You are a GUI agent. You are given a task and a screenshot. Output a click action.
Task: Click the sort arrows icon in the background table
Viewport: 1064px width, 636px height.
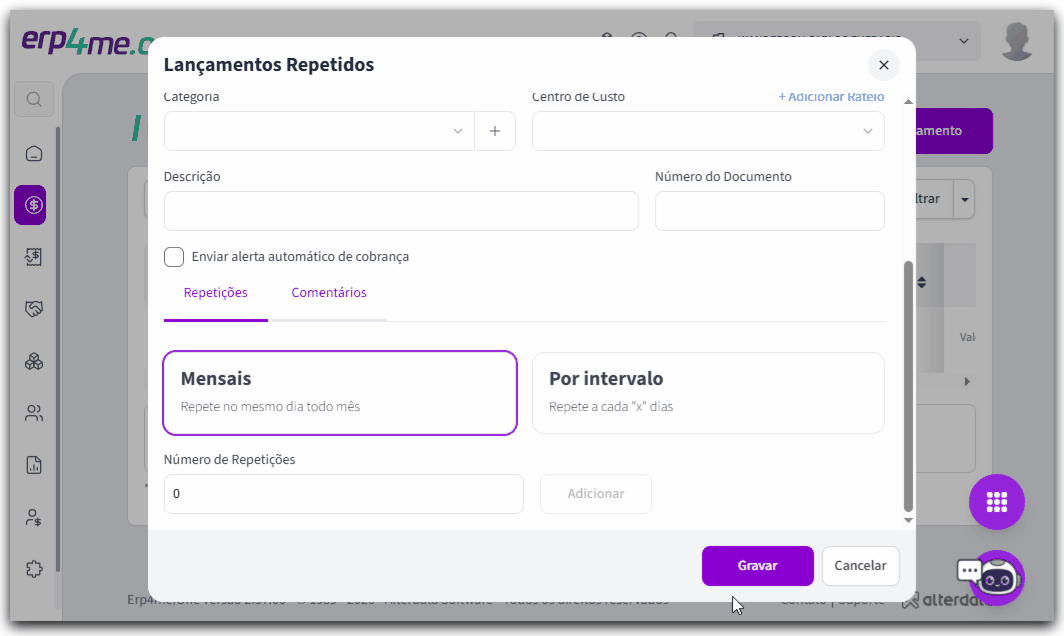(922, 282)
